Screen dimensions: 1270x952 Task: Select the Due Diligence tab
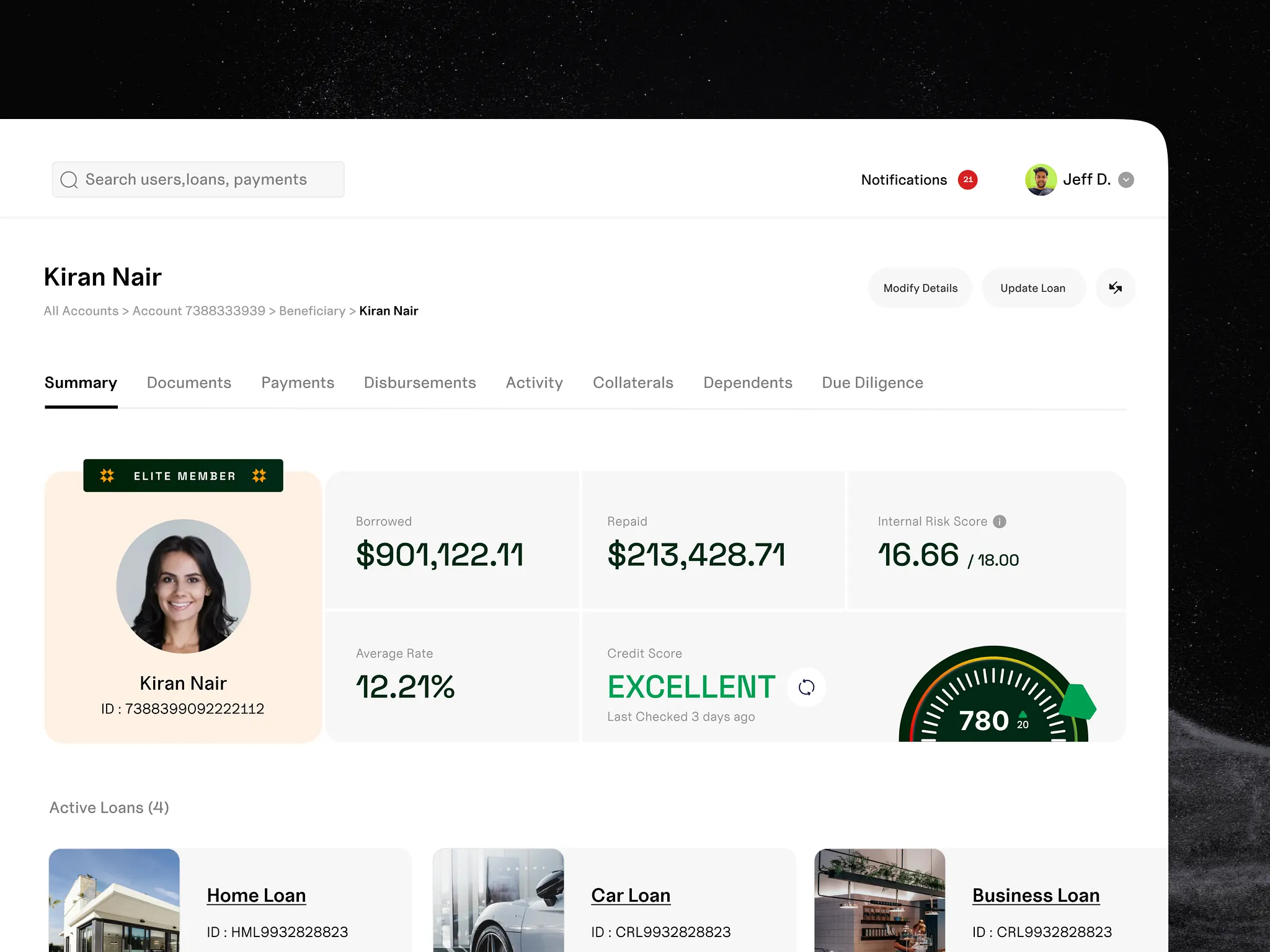(872, 382)
